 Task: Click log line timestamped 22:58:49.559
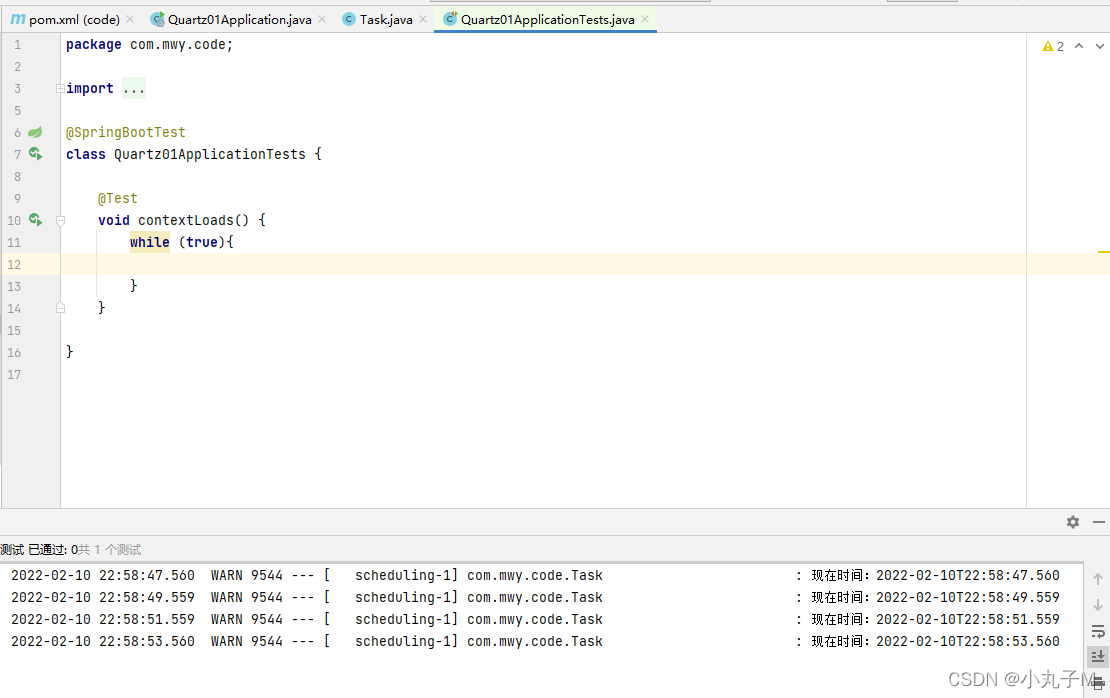pos(535,597)
